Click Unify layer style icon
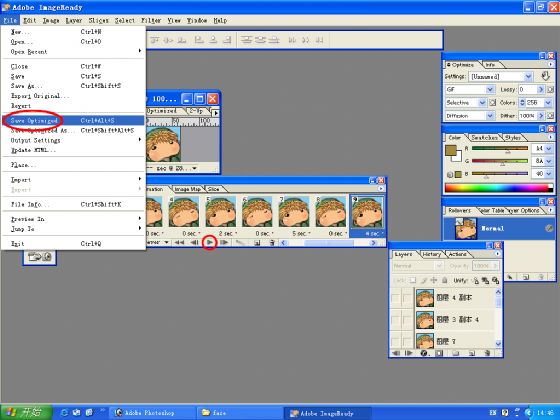This screenshot has width=560, height=420. [495, 281]
